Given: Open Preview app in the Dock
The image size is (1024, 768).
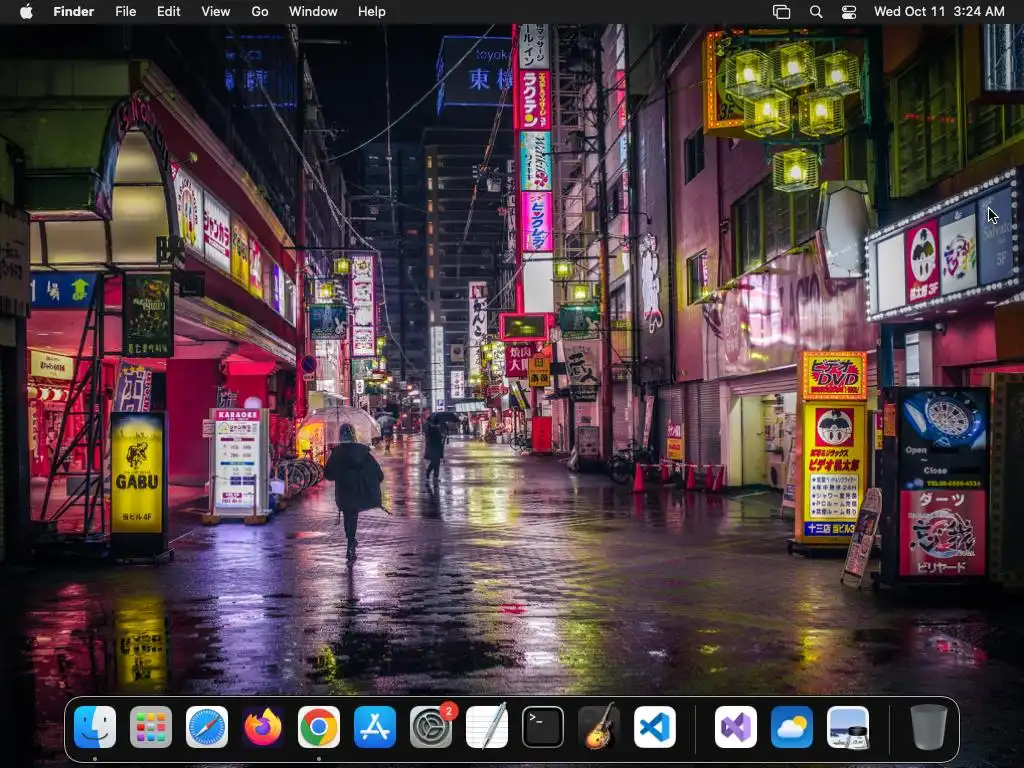Looking at the screenshot, I should pos(848,727).
